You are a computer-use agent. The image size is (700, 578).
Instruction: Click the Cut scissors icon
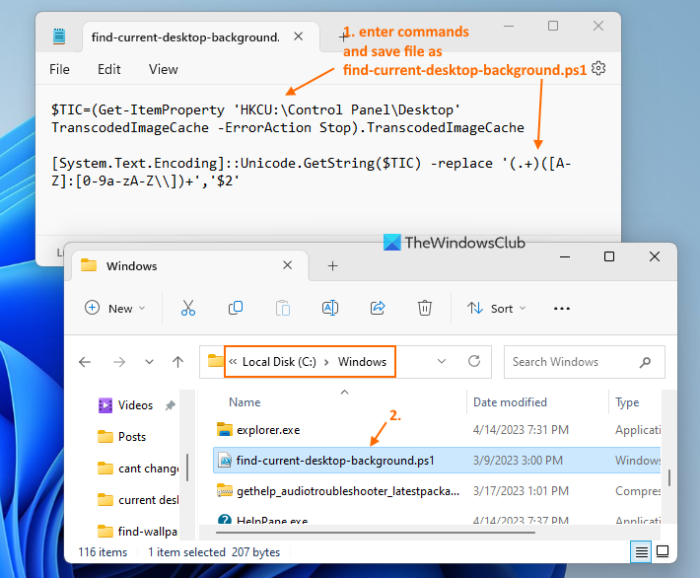click(188, 308)
